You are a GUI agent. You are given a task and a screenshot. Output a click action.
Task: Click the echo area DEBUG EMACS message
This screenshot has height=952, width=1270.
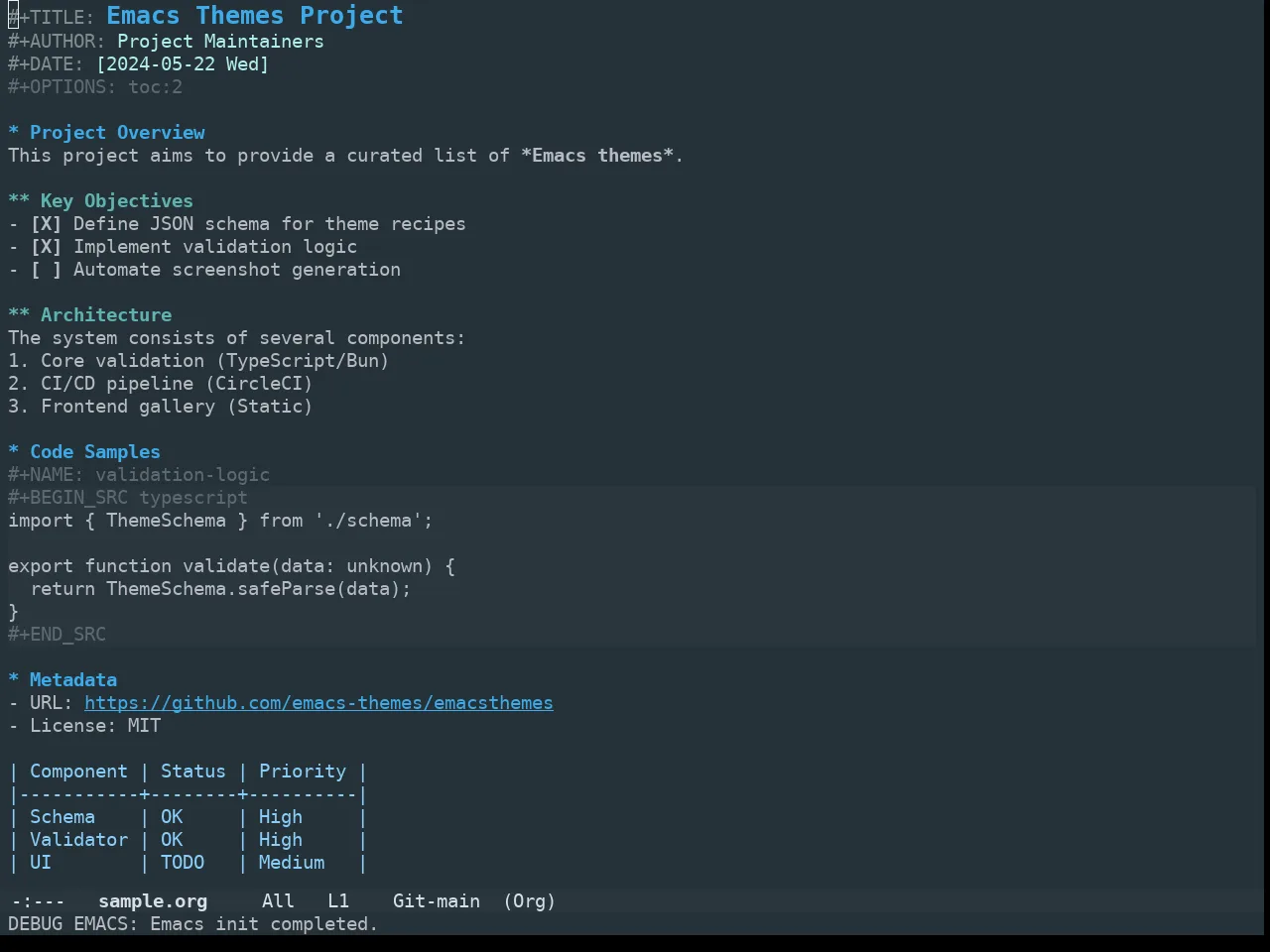[x=193, y=924]
